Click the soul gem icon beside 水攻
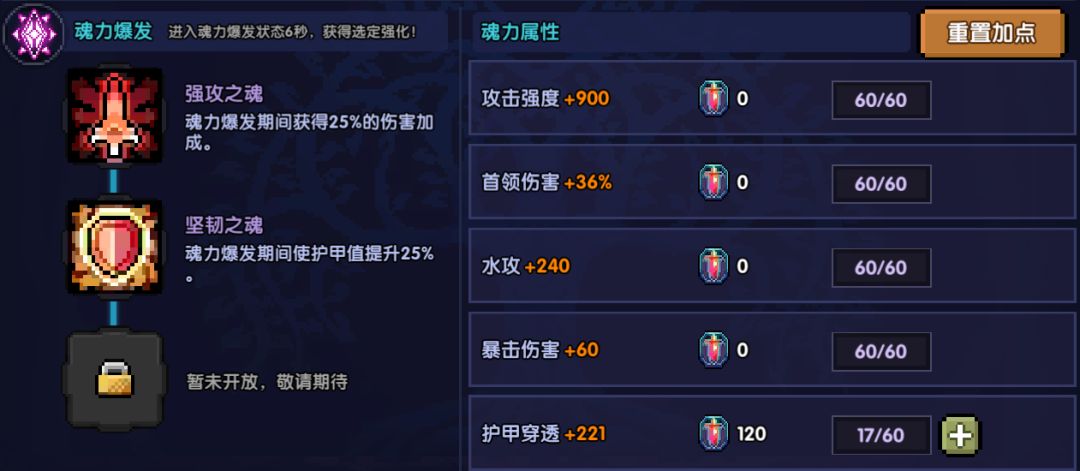Viewport: 1080px width, 471px height. click(x=713, y=267)
